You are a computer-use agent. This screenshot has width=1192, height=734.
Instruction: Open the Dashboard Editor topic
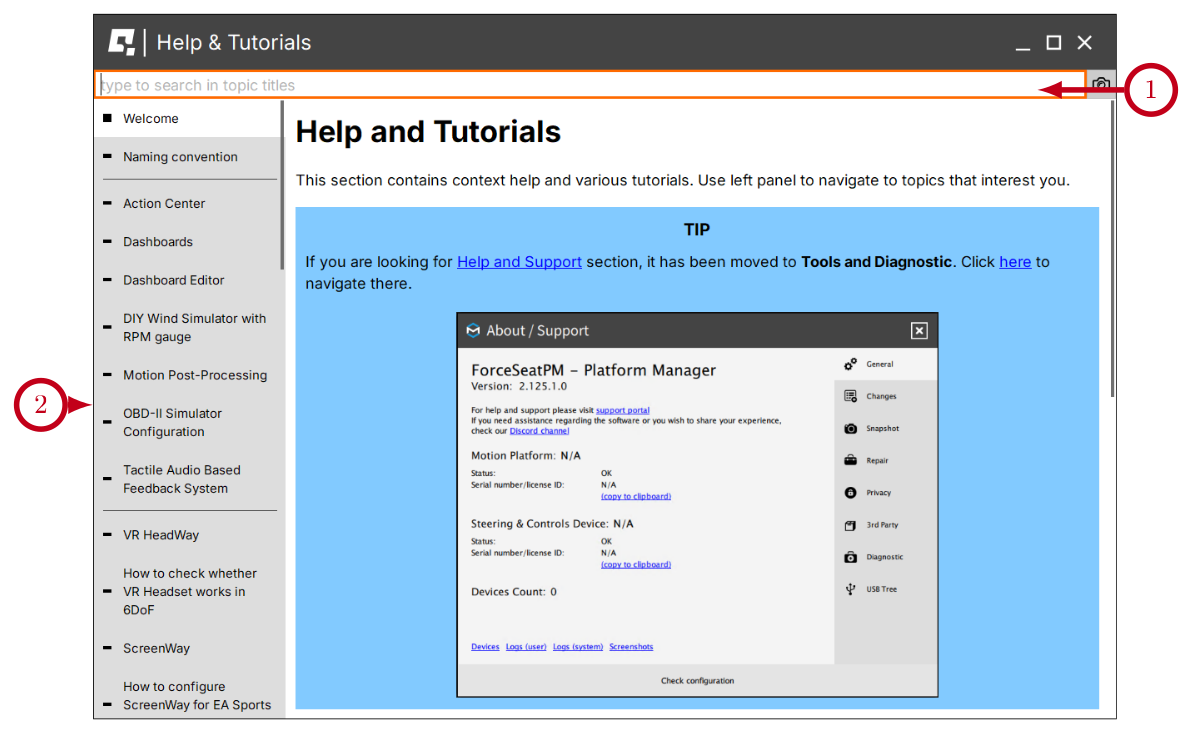[173, 280]
